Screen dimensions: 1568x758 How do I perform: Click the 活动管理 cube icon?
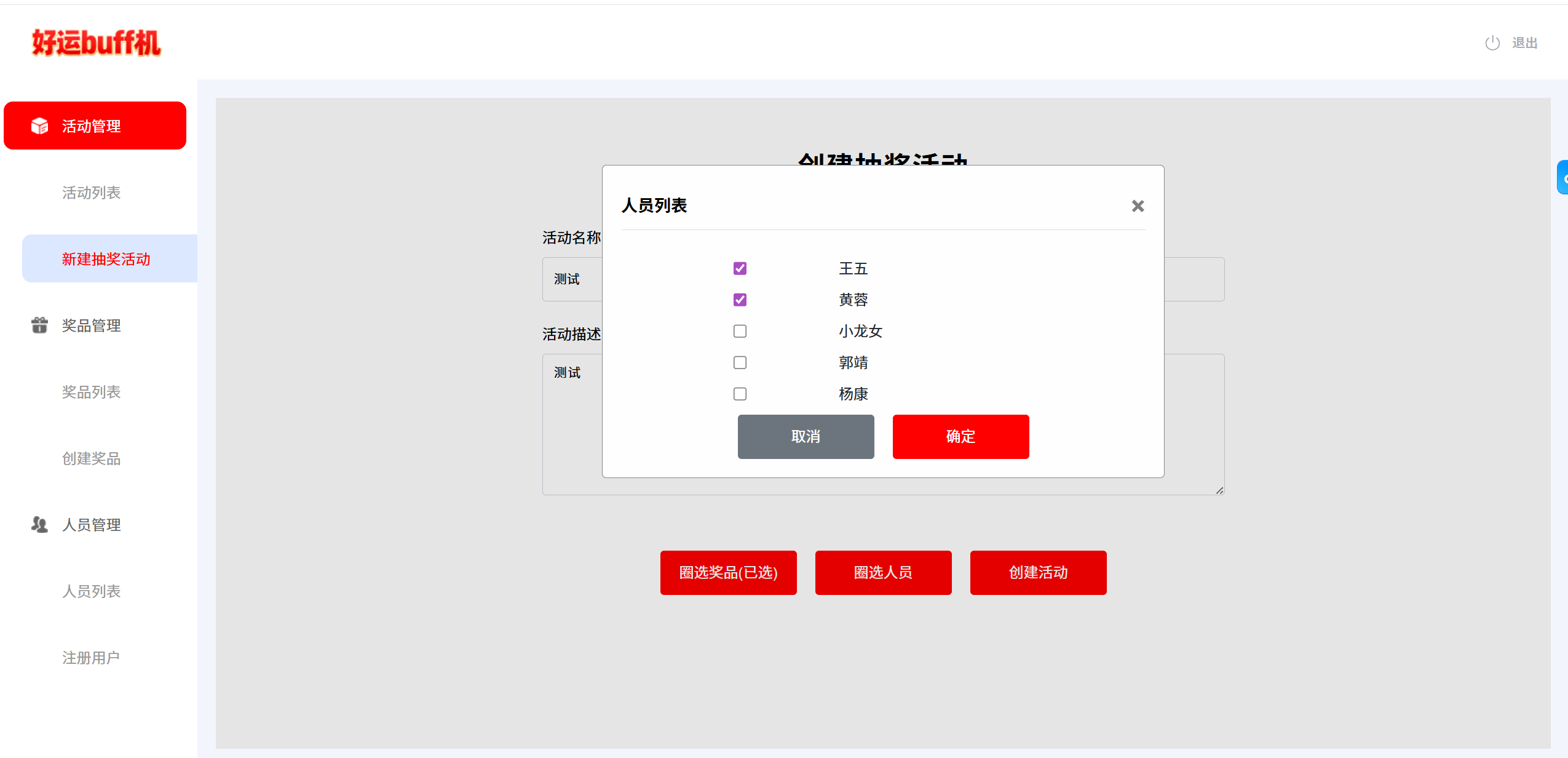point(39,126)
